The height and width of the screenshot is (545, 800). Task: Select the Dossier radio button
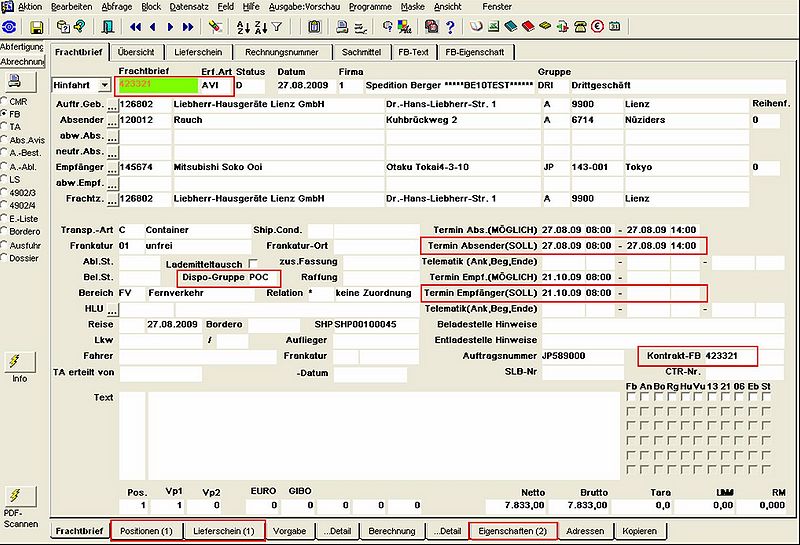(4, 258)
